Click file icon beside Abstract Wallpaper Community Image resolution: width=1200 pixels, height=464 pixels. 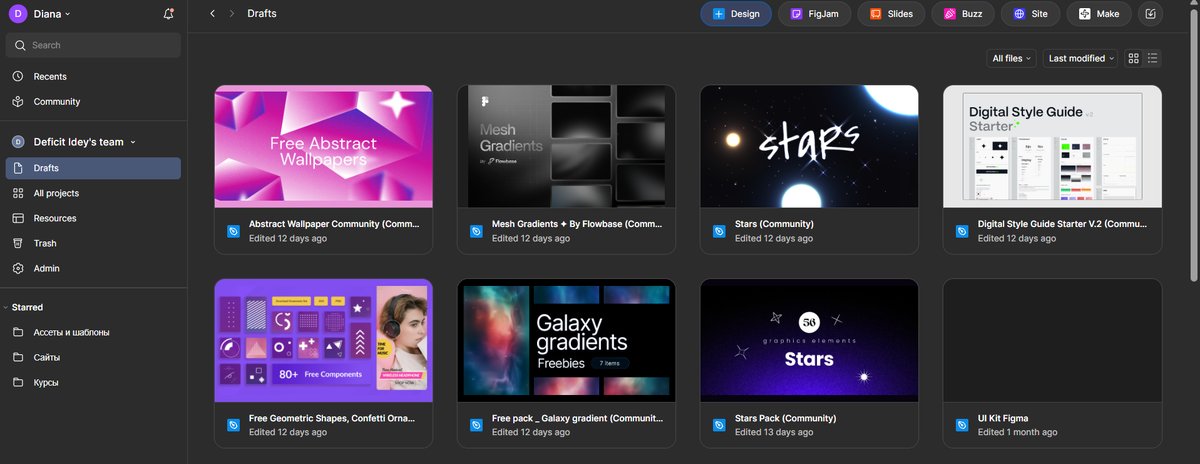pos(233,231)
